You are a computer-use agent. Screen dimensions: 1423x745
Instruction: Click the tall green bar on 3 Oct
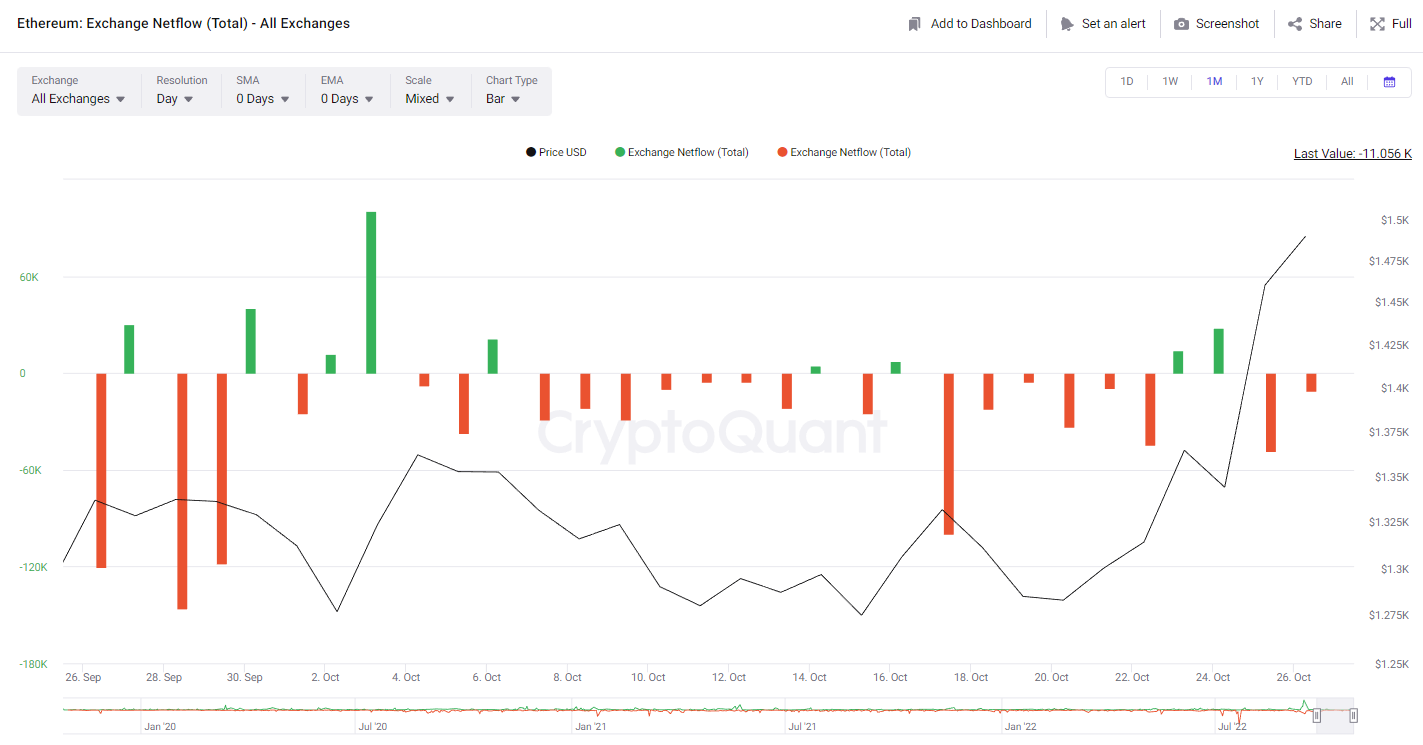click(371, 293)
